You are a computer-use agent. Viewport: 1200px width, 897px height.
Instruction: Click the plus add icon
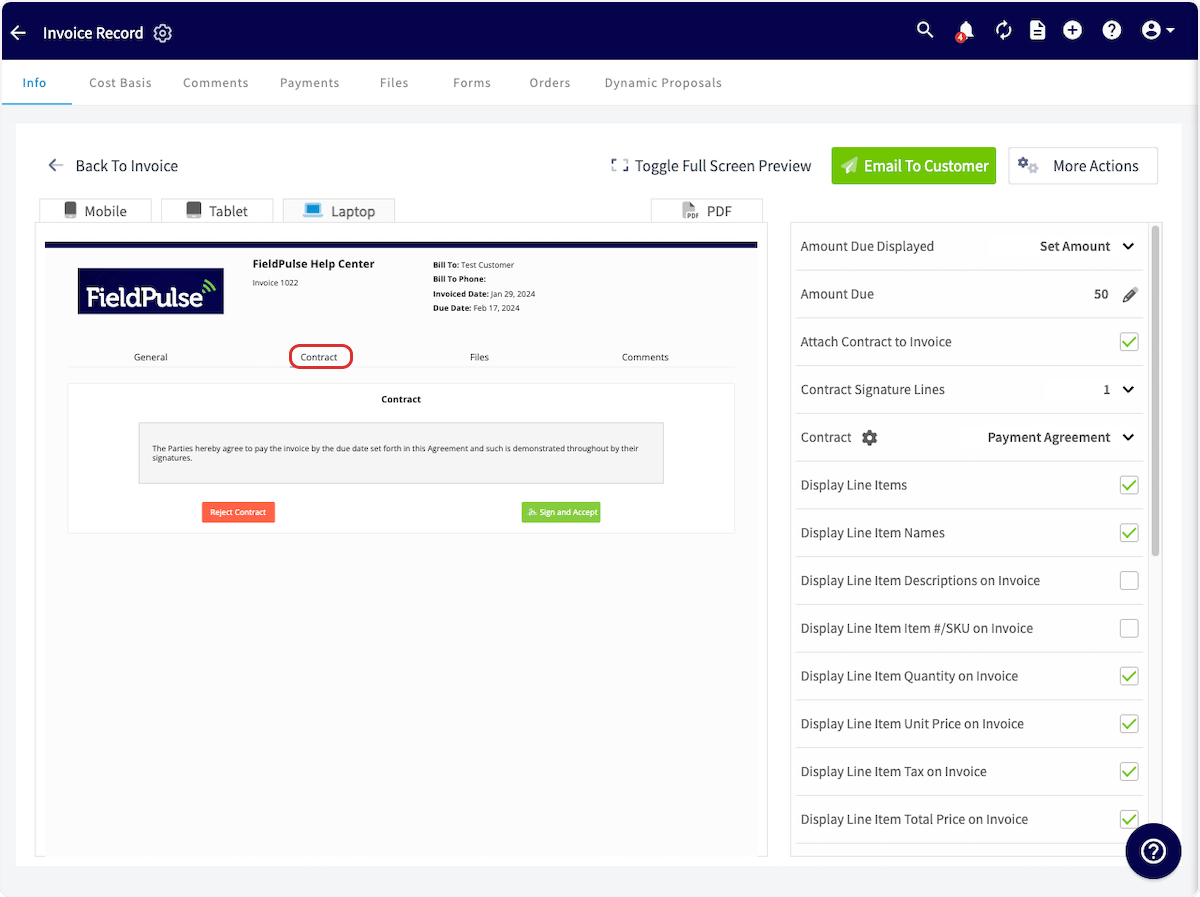click(x=1072, y=31)
